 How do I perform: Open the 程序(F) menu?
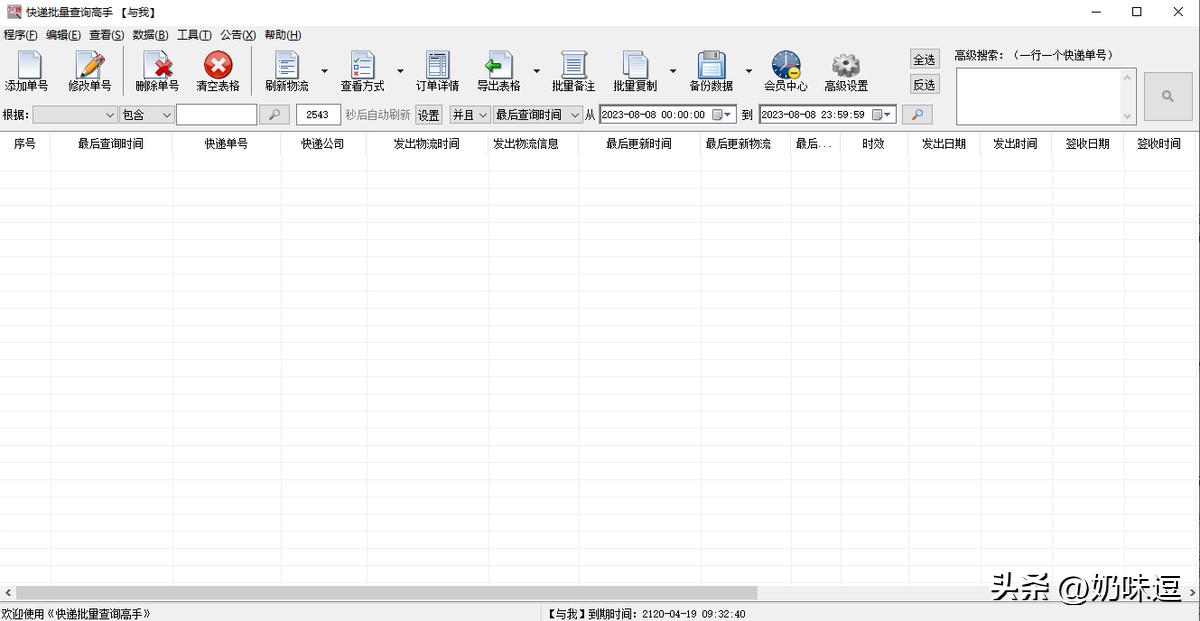[x=21, y=35]
